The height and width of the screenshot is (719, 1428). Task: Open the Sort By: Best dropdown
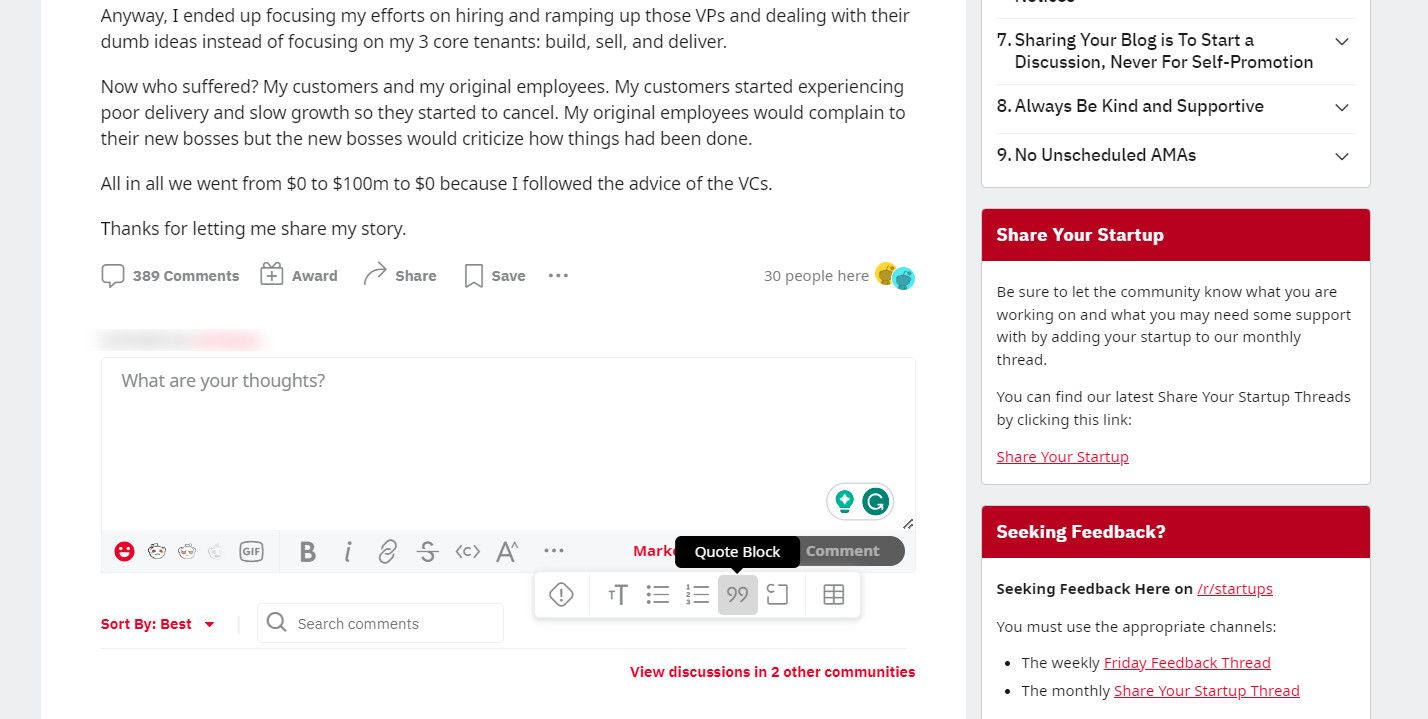pyautogui.click(x=158, y=624)
